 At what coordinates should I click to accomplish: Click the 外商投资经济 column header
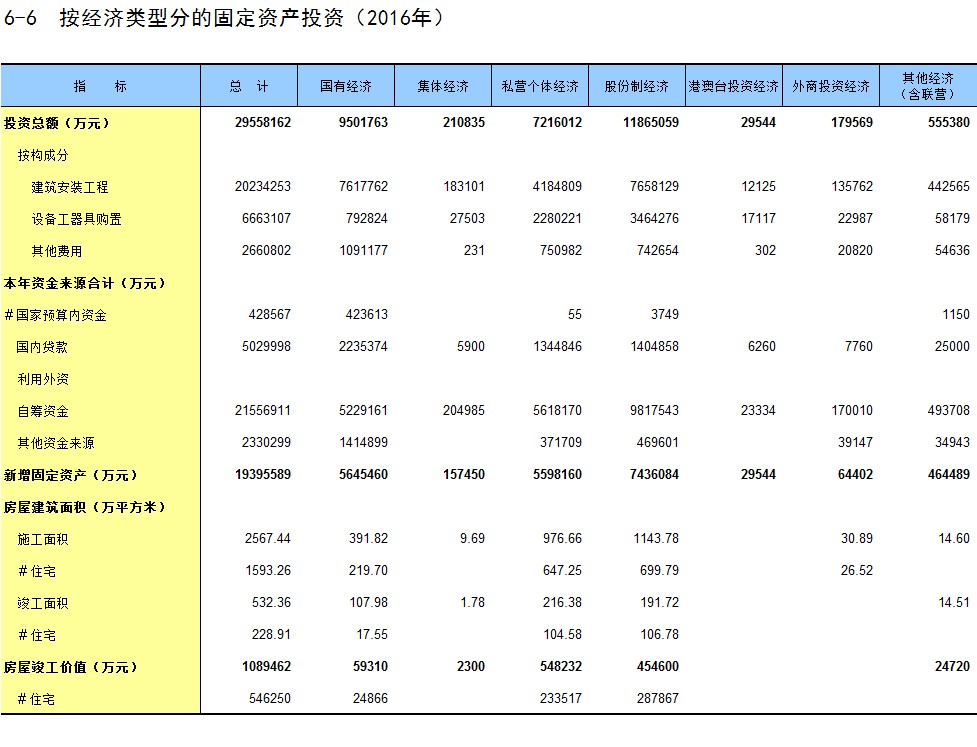(x=830, y=87)
